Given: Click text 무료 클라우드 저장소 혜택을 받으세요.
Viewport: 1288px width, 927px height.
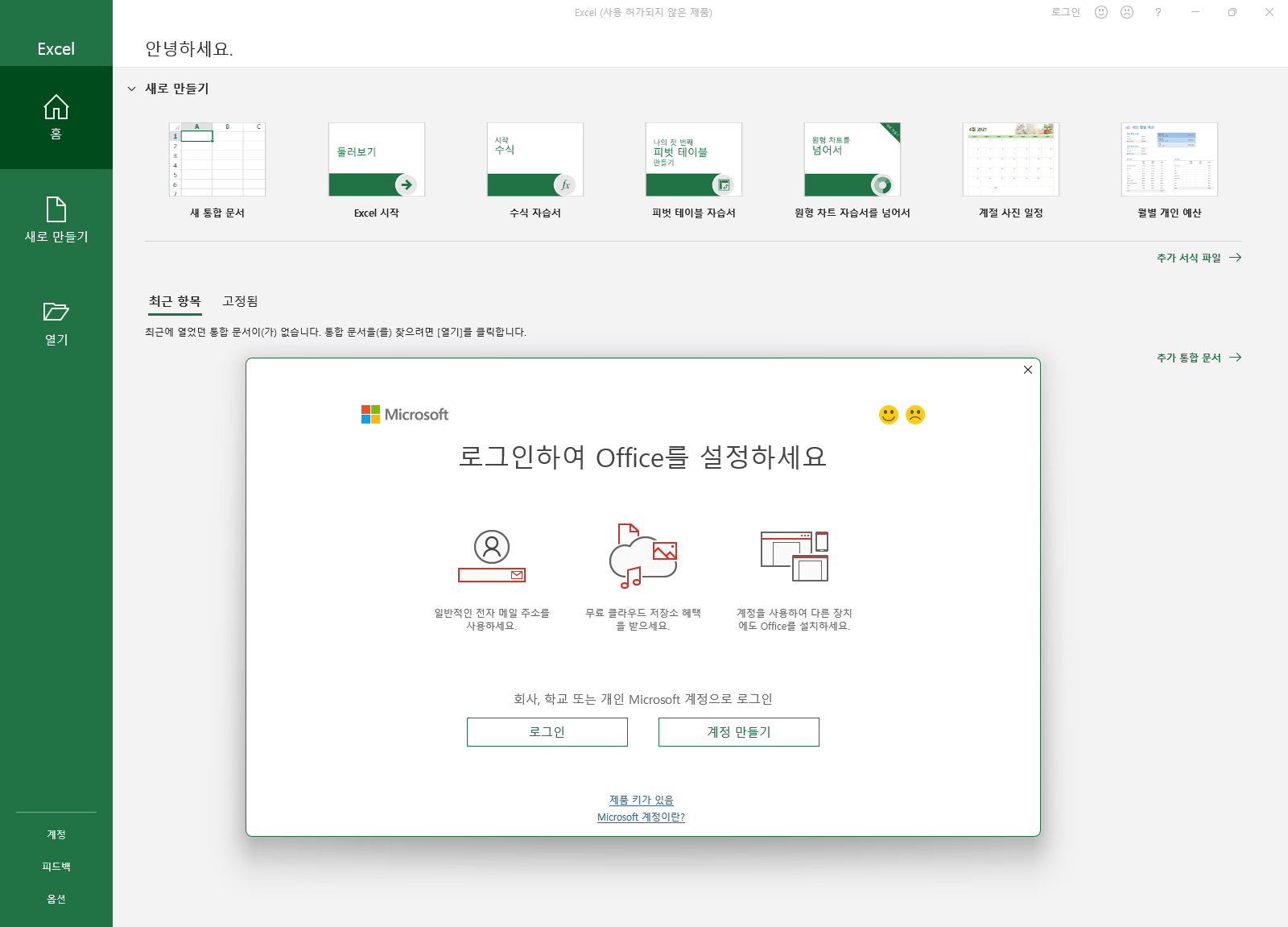Looking at the screenshot, I should tap(643, 619).
